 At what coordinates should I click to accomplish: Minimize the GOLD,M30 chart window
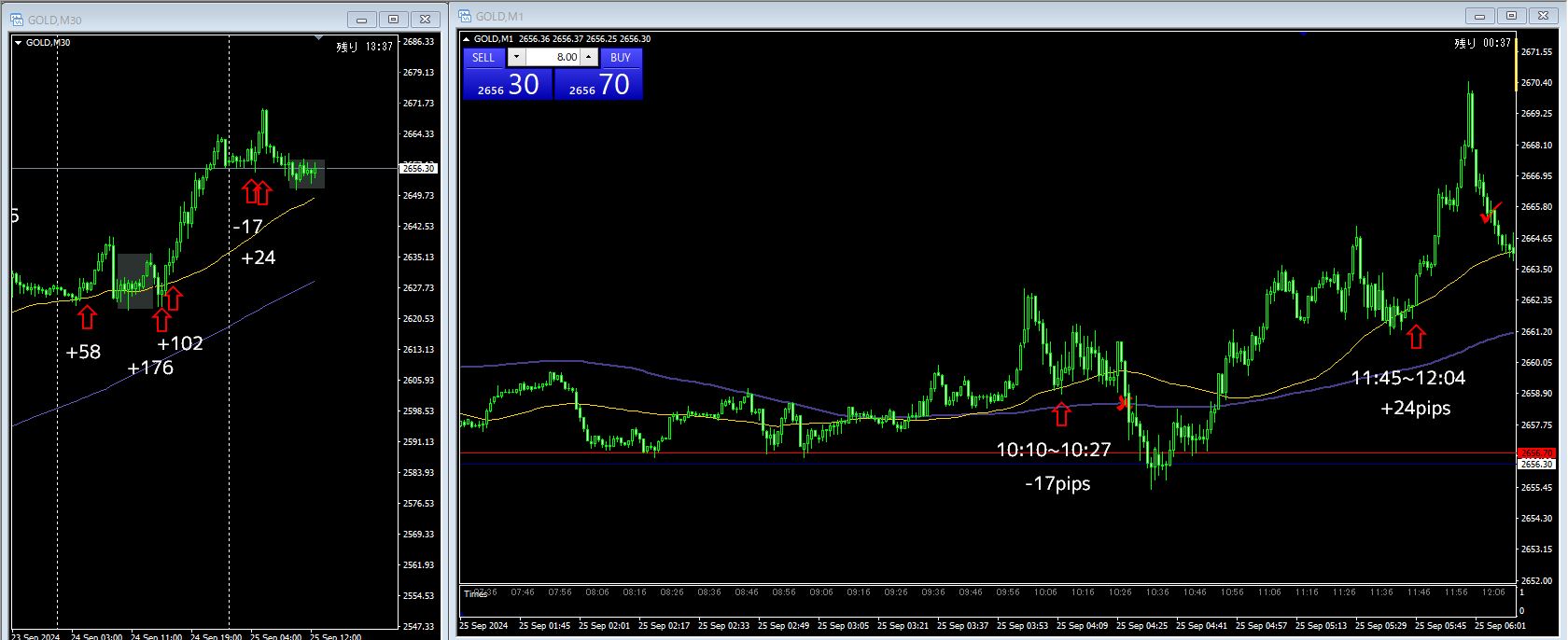click(361, 20)
